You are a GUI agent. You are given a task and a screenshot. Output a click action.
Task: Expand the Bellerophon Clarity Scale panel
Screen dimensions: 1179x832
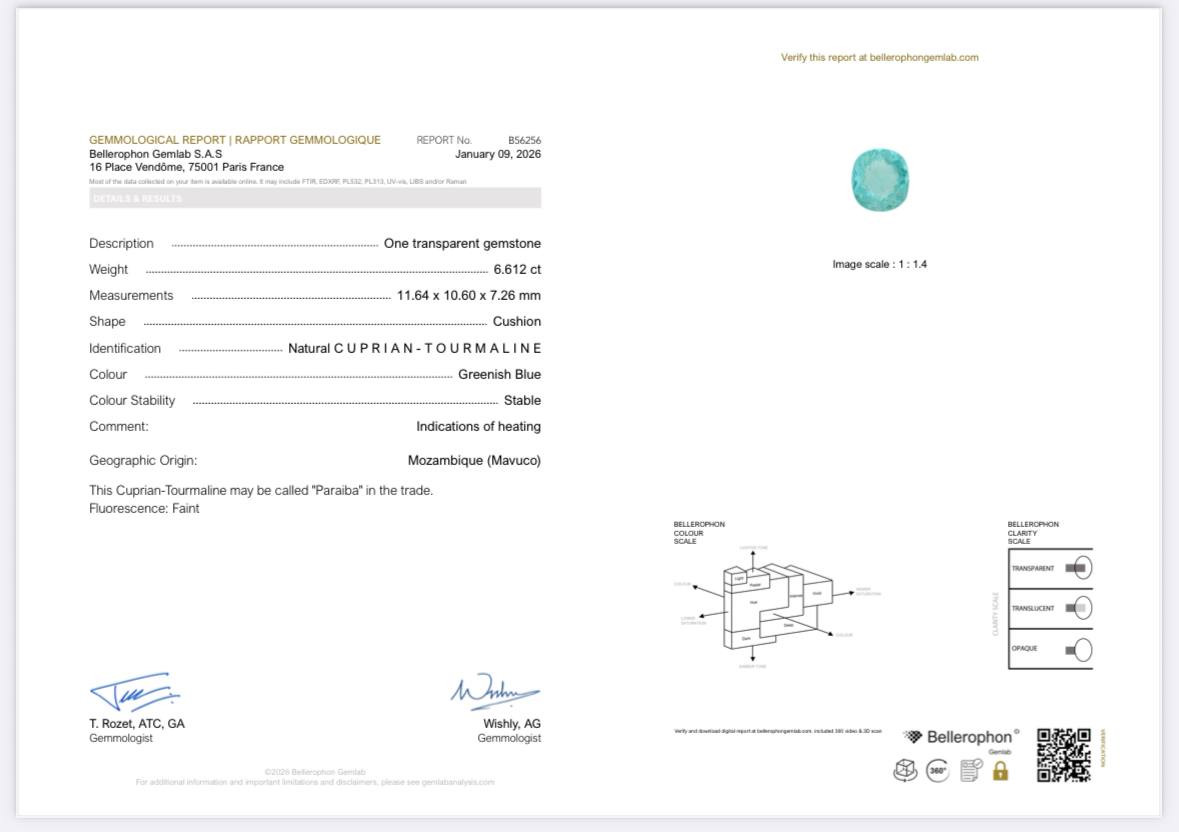(1050, 600)
